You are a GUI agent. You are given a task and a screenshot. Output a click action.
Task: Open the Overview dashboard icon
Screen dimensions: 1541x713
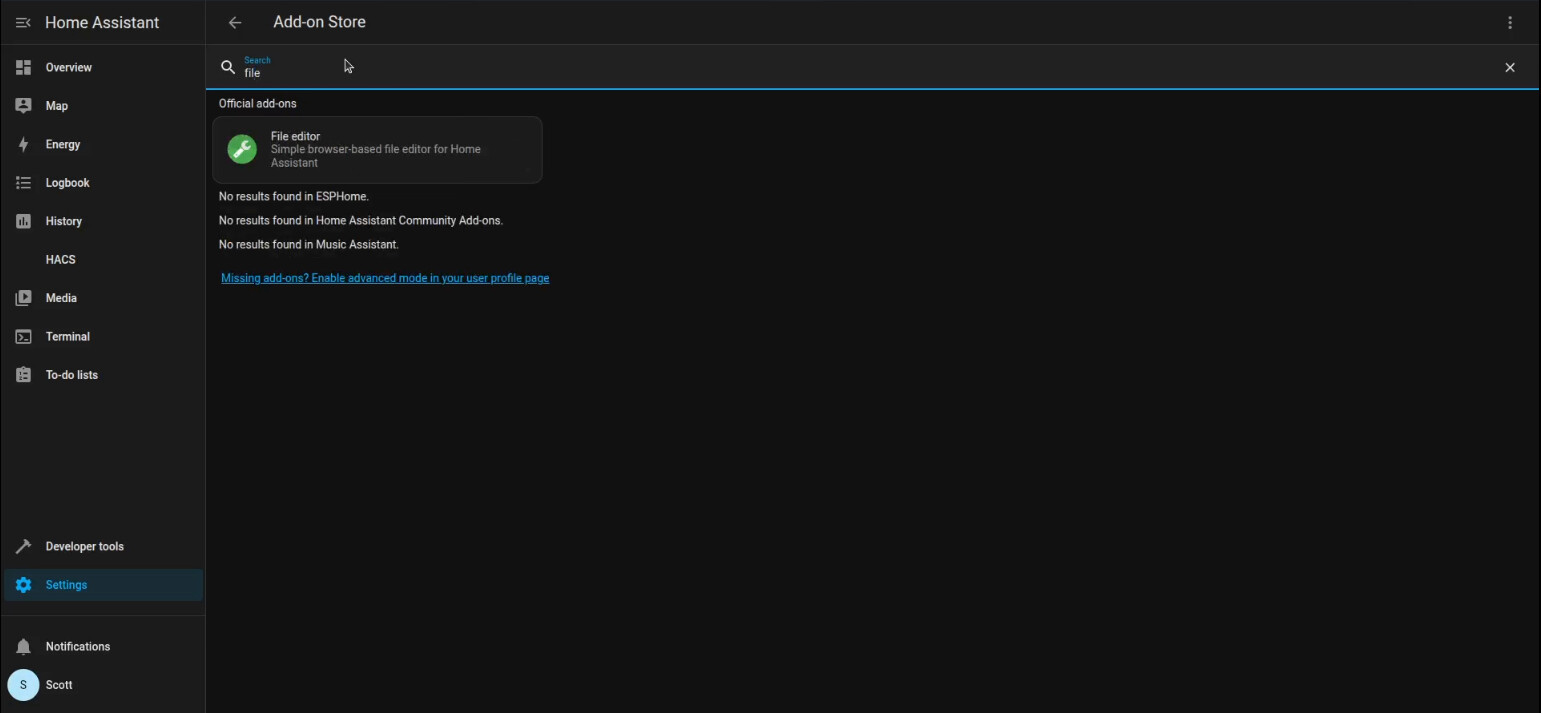23,67
